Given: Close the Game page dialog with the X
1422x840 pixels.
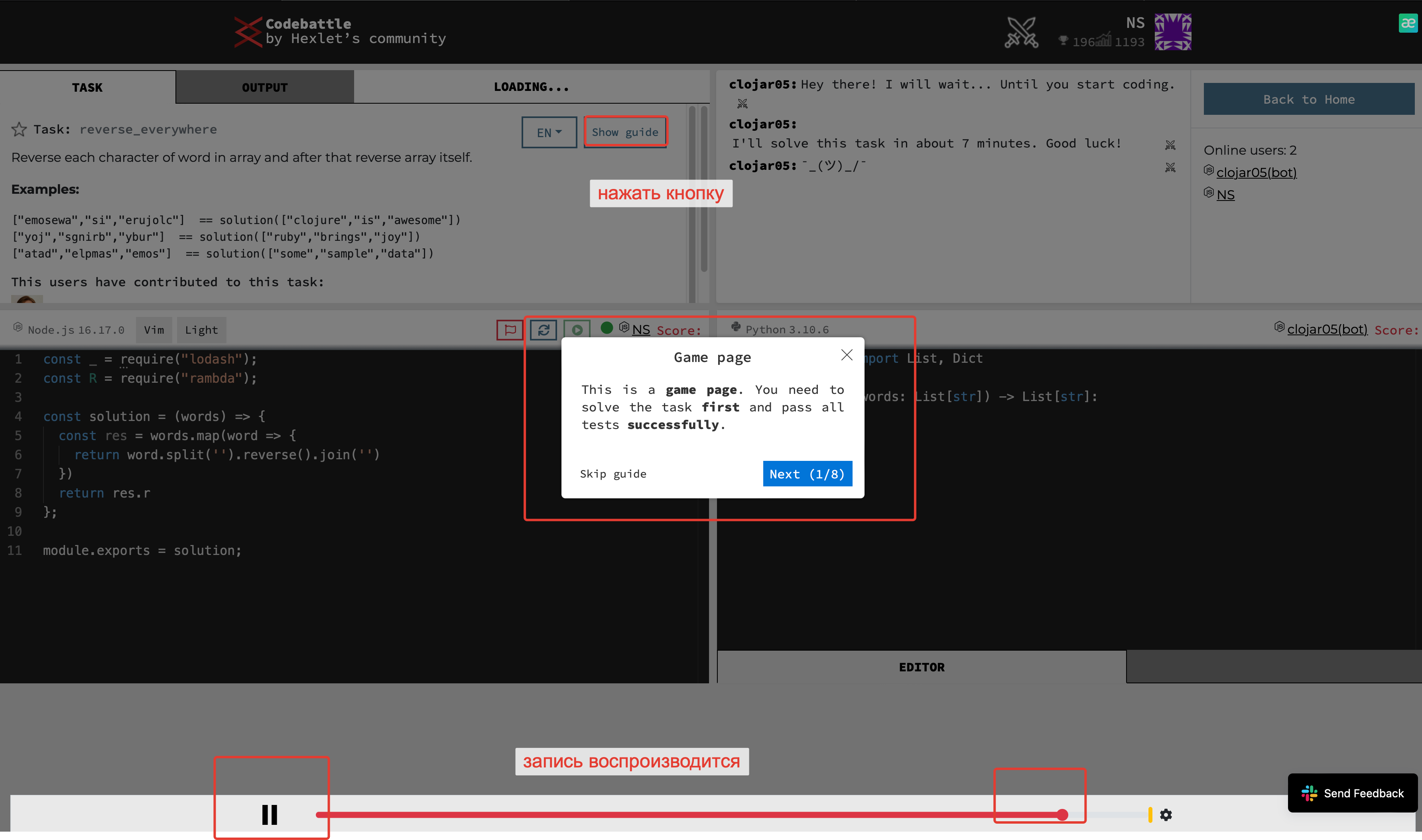Looking at the screenshot, I should click(x=846, y=355).
